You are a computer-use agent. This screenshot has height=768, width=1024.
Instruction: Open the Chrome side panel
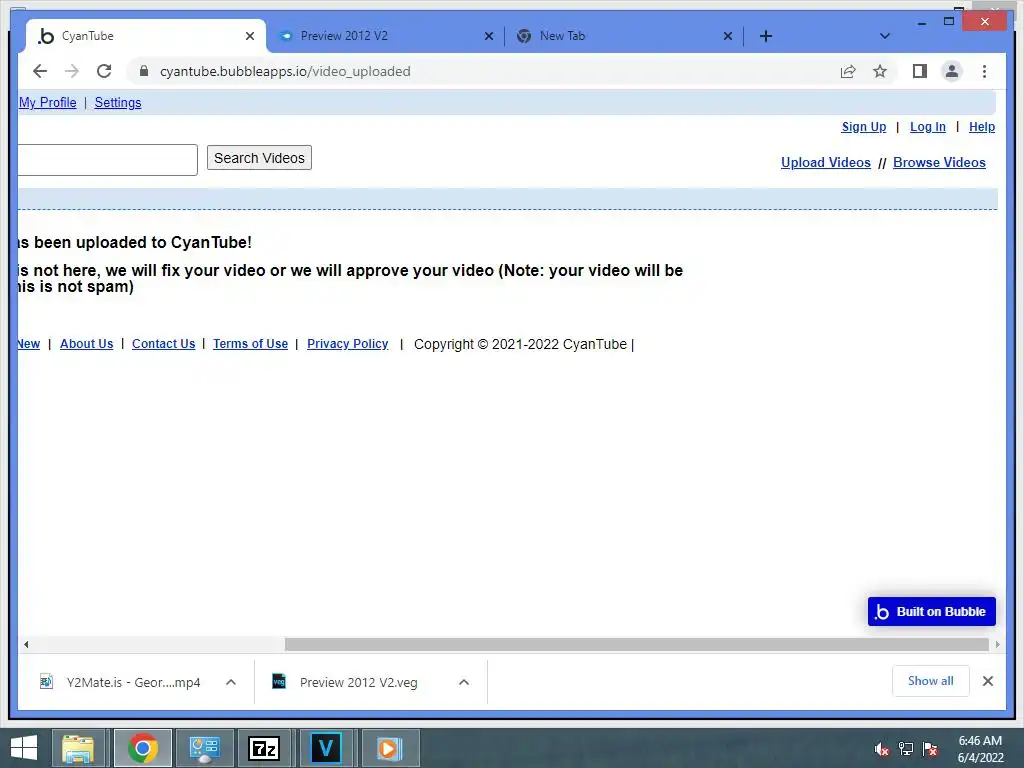tap(920, 71)
